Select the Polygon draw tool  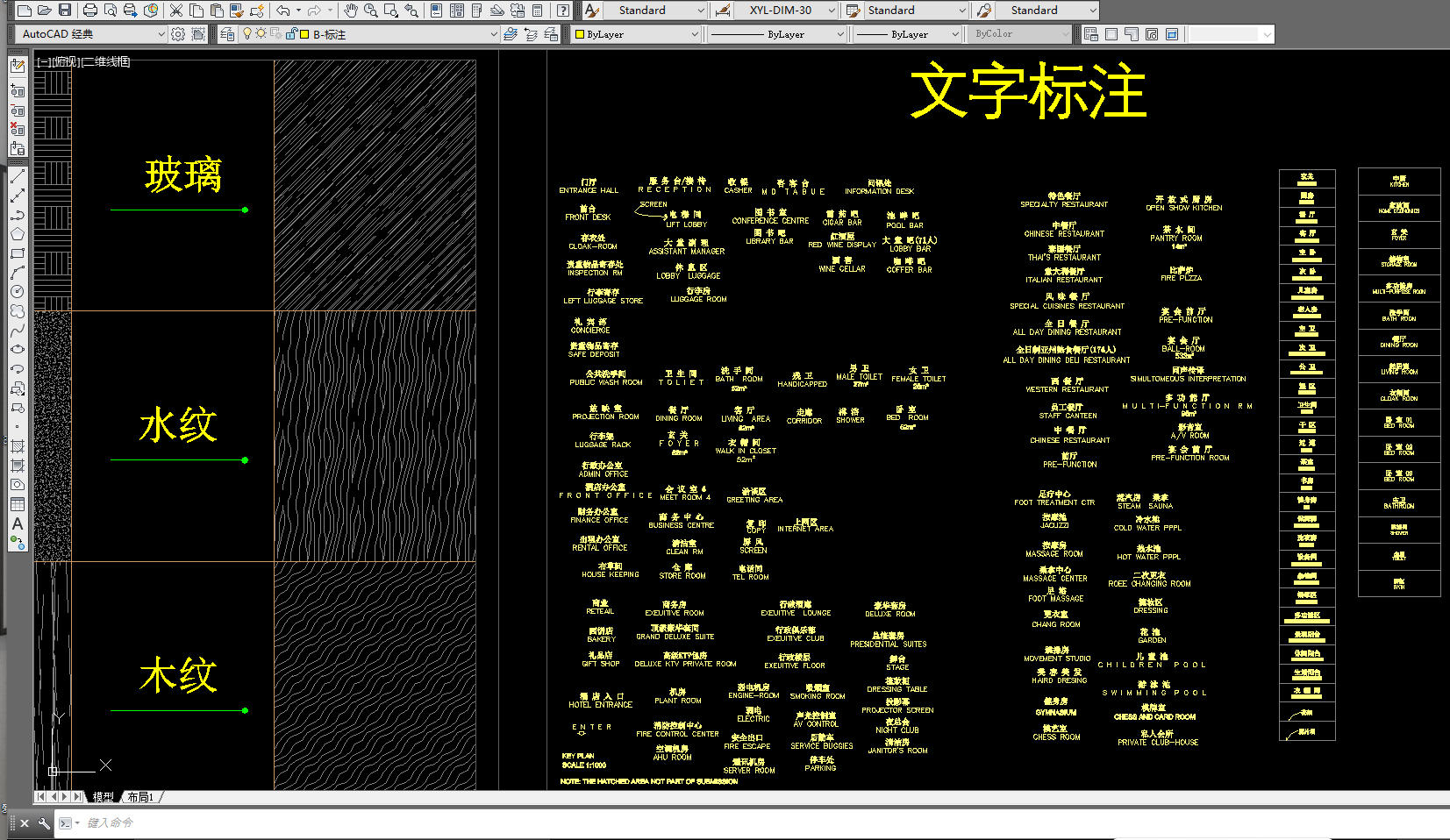[17, 234]
